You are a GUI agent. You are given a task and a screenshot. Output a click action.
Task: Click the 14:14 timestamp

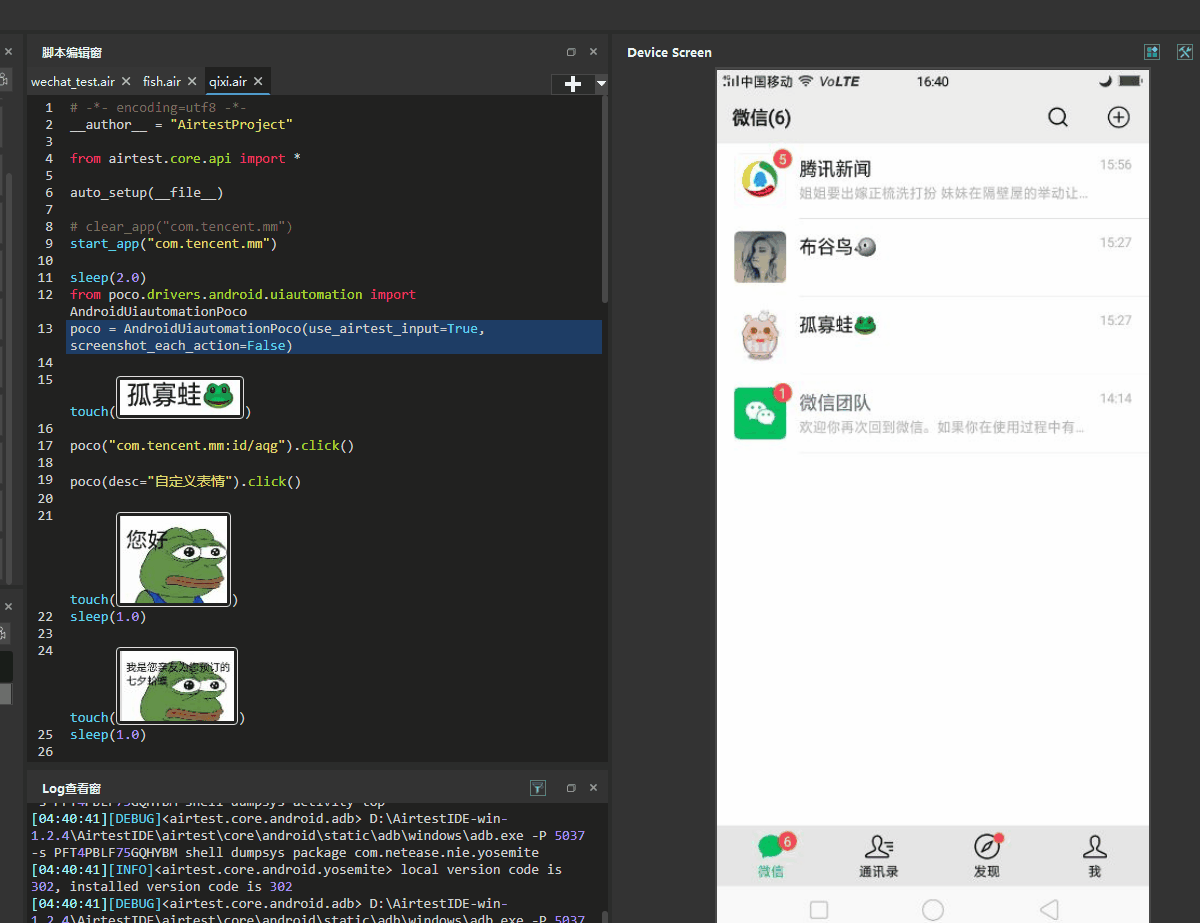click(1115, 398)
